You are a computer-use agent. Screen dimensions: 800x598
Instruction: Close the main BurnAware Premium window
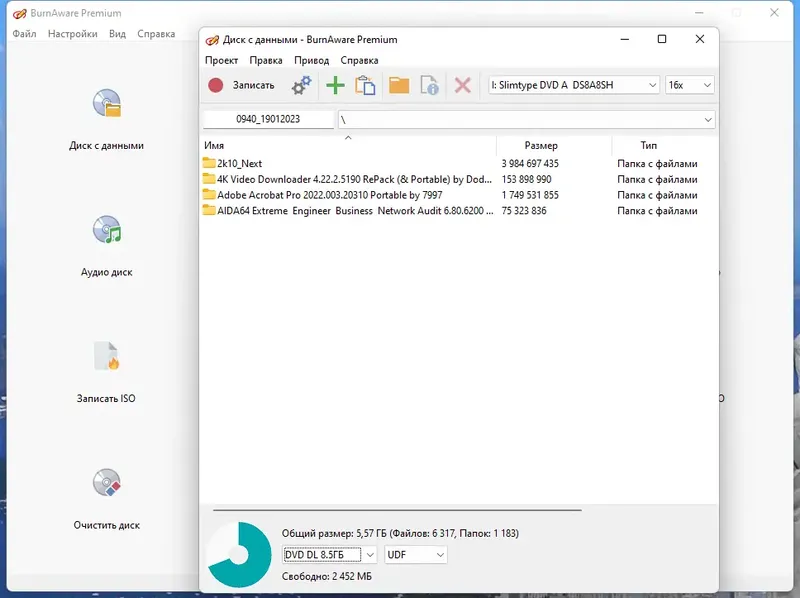774,13
